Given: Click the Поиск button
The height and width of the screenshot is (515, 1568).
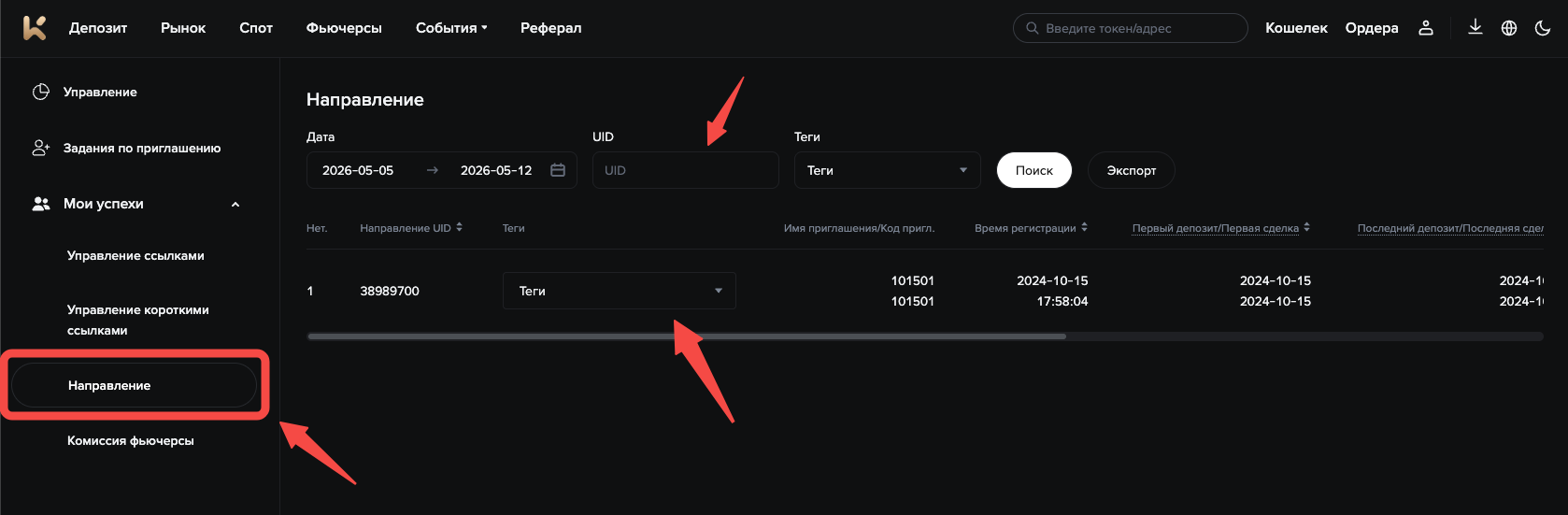Looking at the screenshot, I should 1034,170.
